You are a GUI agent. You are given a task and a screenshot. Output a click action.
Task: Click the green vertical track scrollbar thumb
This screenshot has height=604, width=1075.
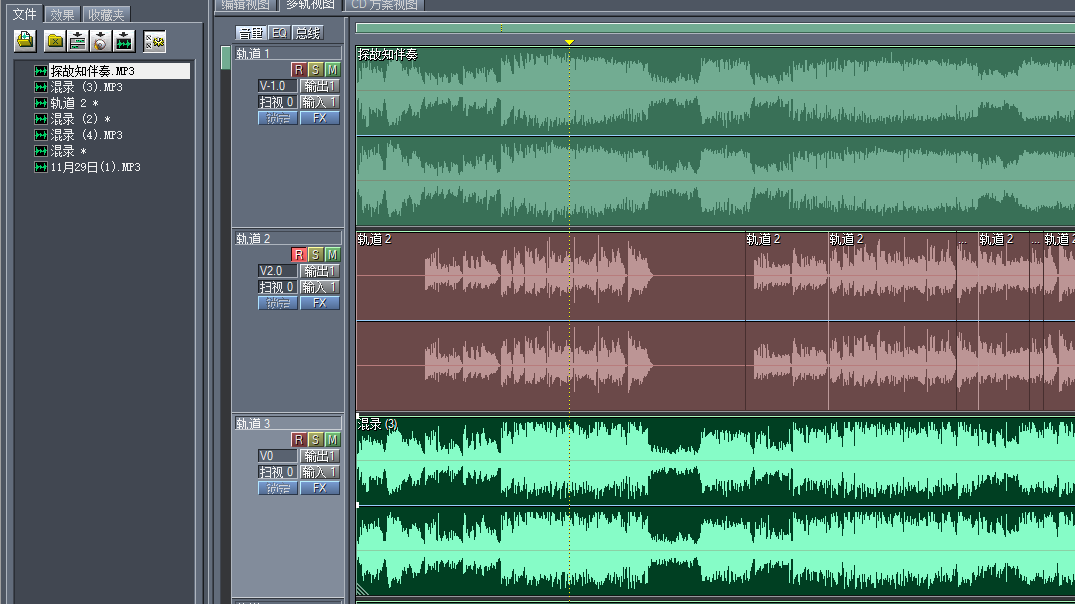pyautogui.click(x=225, y=57)
